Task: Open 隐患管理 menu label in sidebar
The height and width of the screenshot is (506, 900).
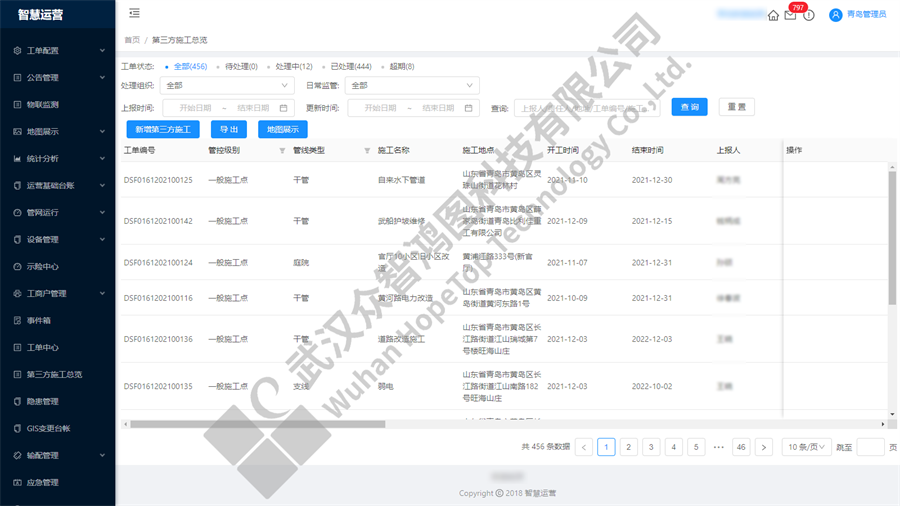Action: pos(42,401)
